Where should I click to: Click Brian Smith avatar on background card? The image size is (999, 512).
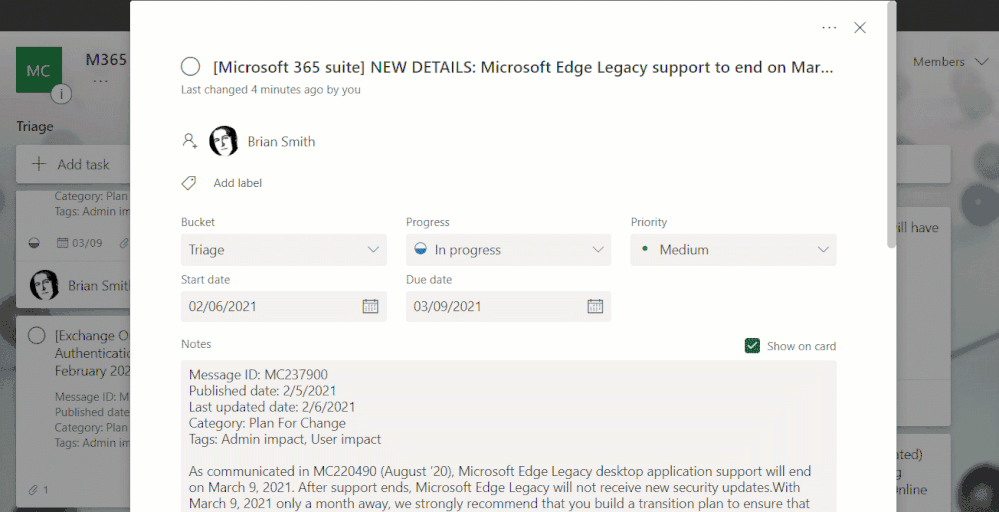(44, 285)
